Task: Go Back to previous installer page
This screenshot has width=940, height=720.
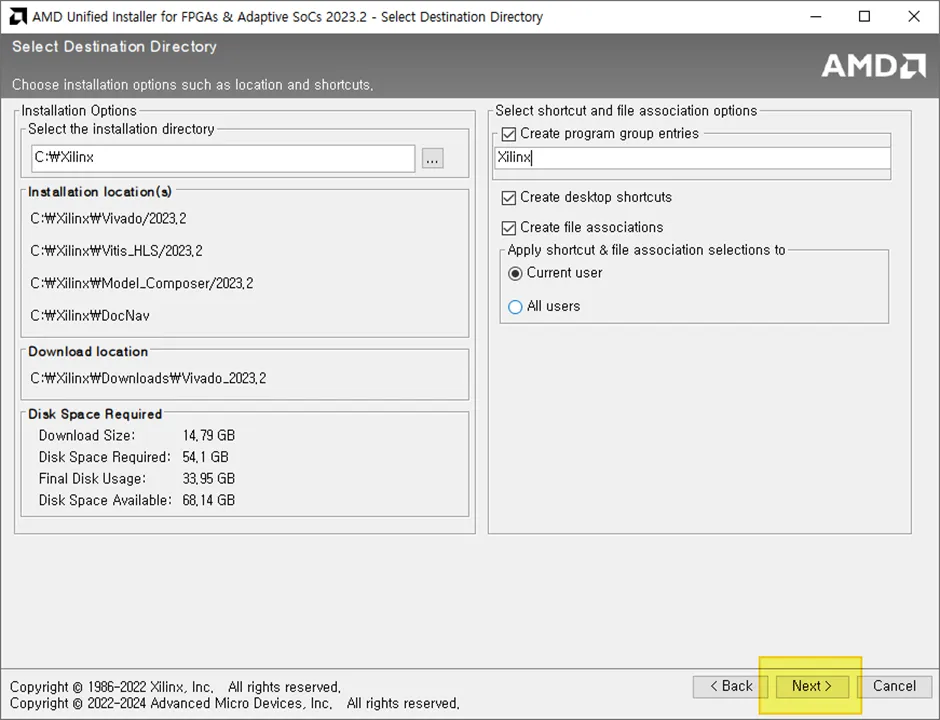Action: 730,686
